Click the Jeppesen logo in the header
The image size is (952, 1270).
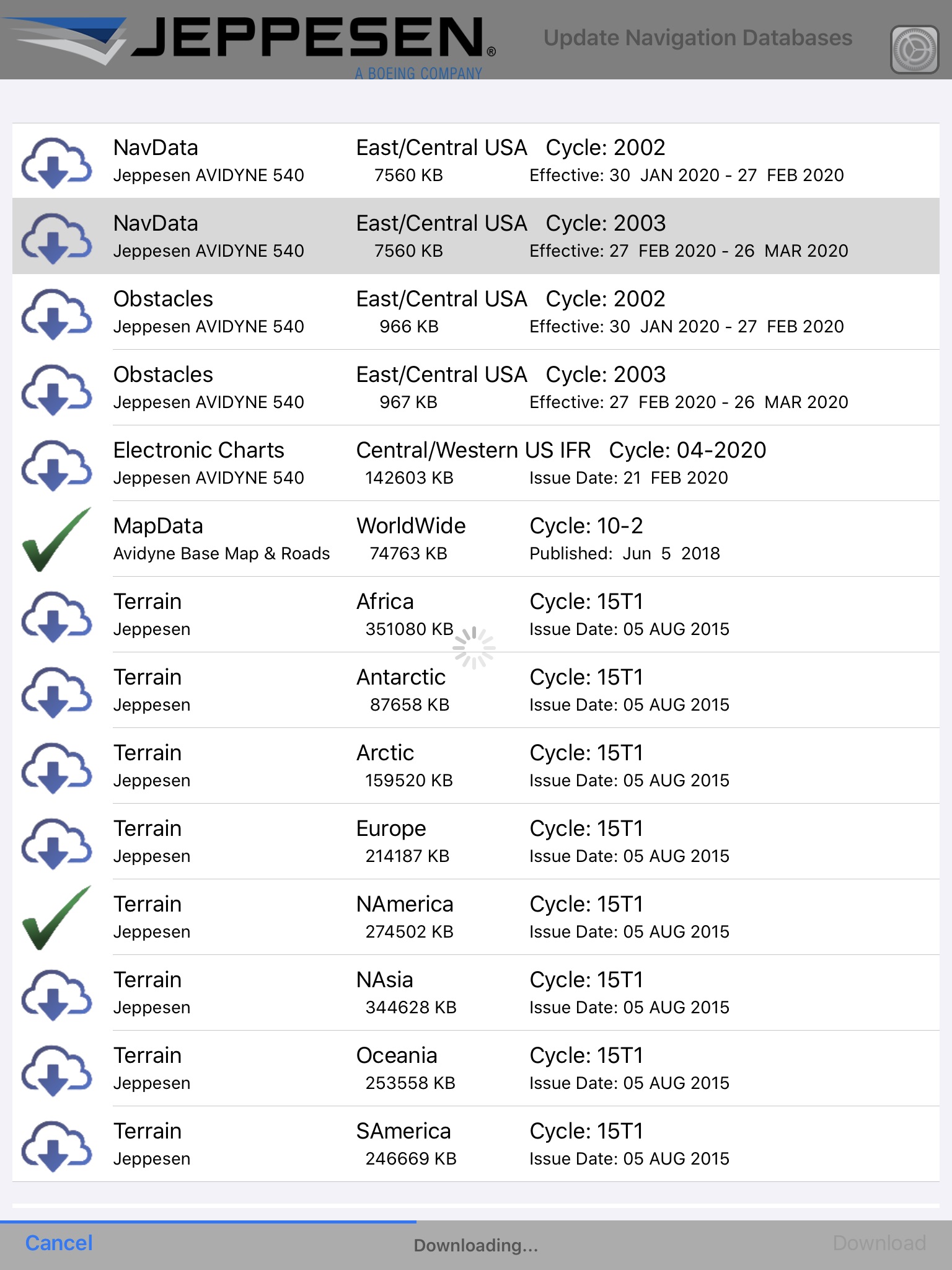(248, 37)
